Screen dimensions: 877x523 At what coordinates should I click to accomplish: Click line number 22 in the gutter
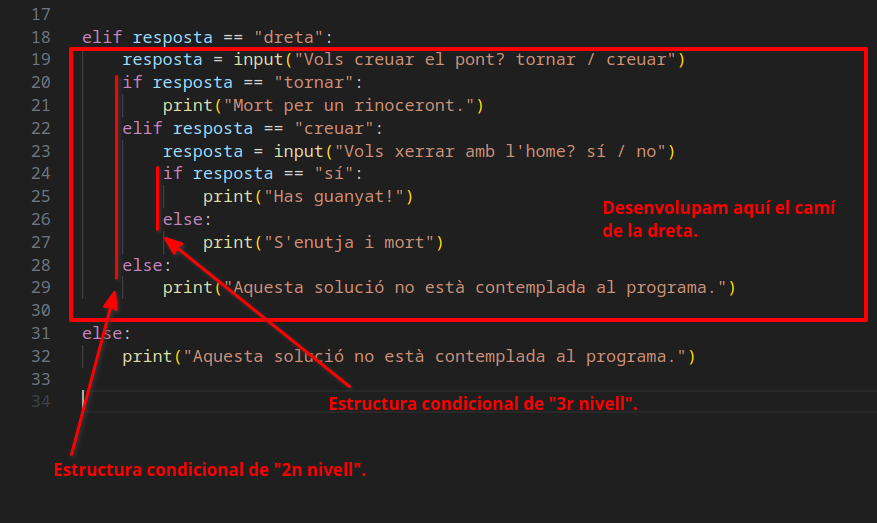click(x=41, y=129)
